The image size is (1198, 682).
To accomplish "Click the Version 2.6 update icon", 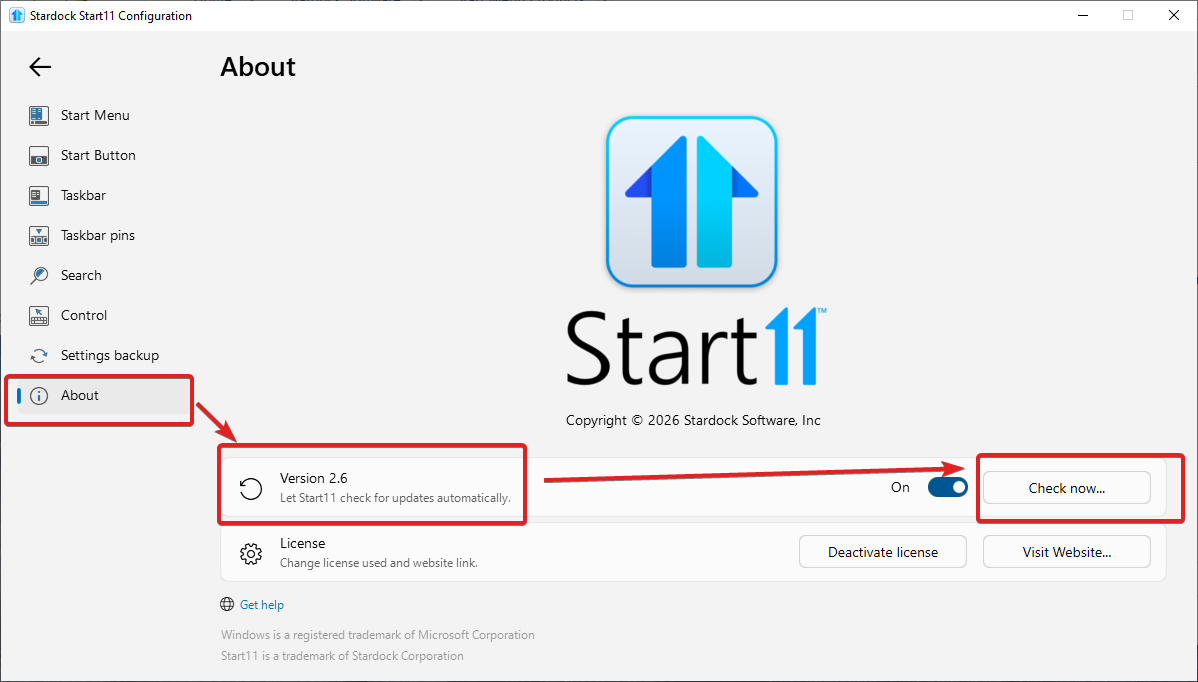I will [251, 488].
